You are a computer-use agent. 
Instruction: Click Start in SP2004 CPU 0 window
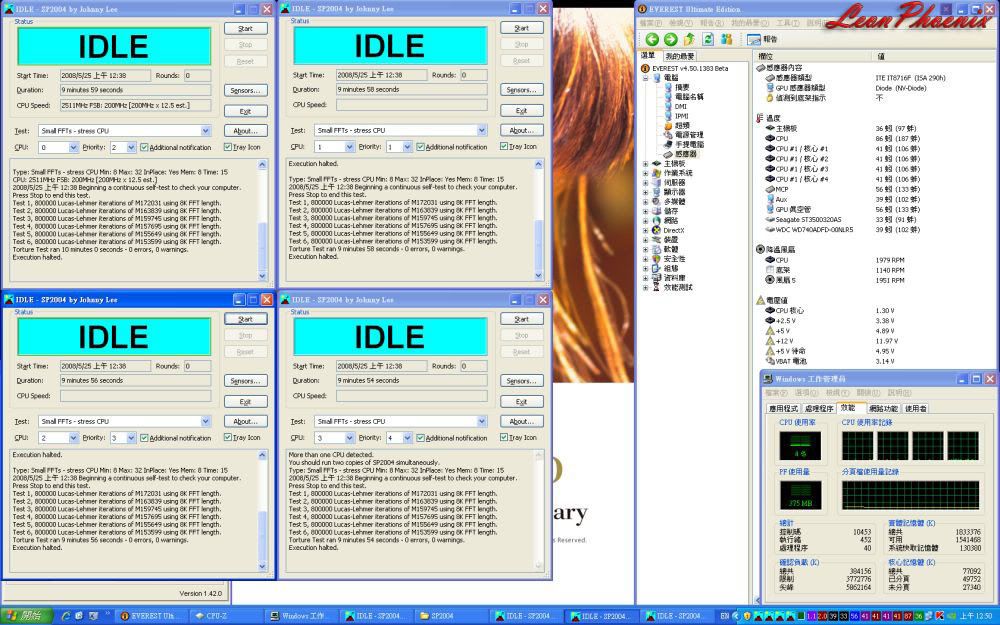[x=246, y=29]
